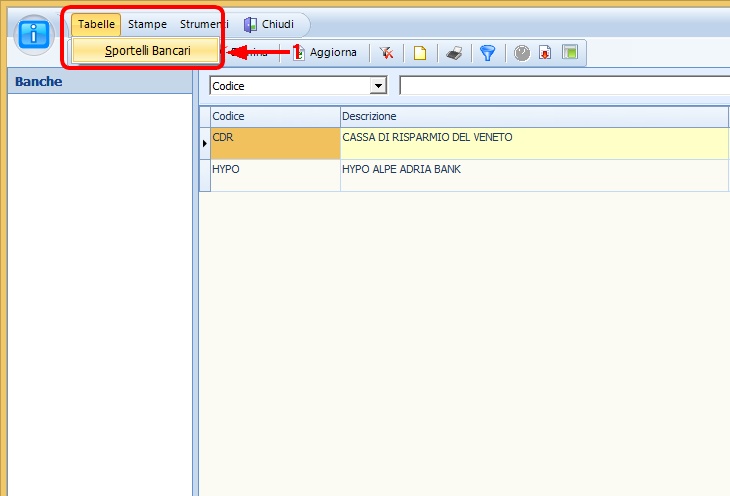Click the gray round clock icon
This screenshot has height=496, width=730.
(x=522, y=53)
